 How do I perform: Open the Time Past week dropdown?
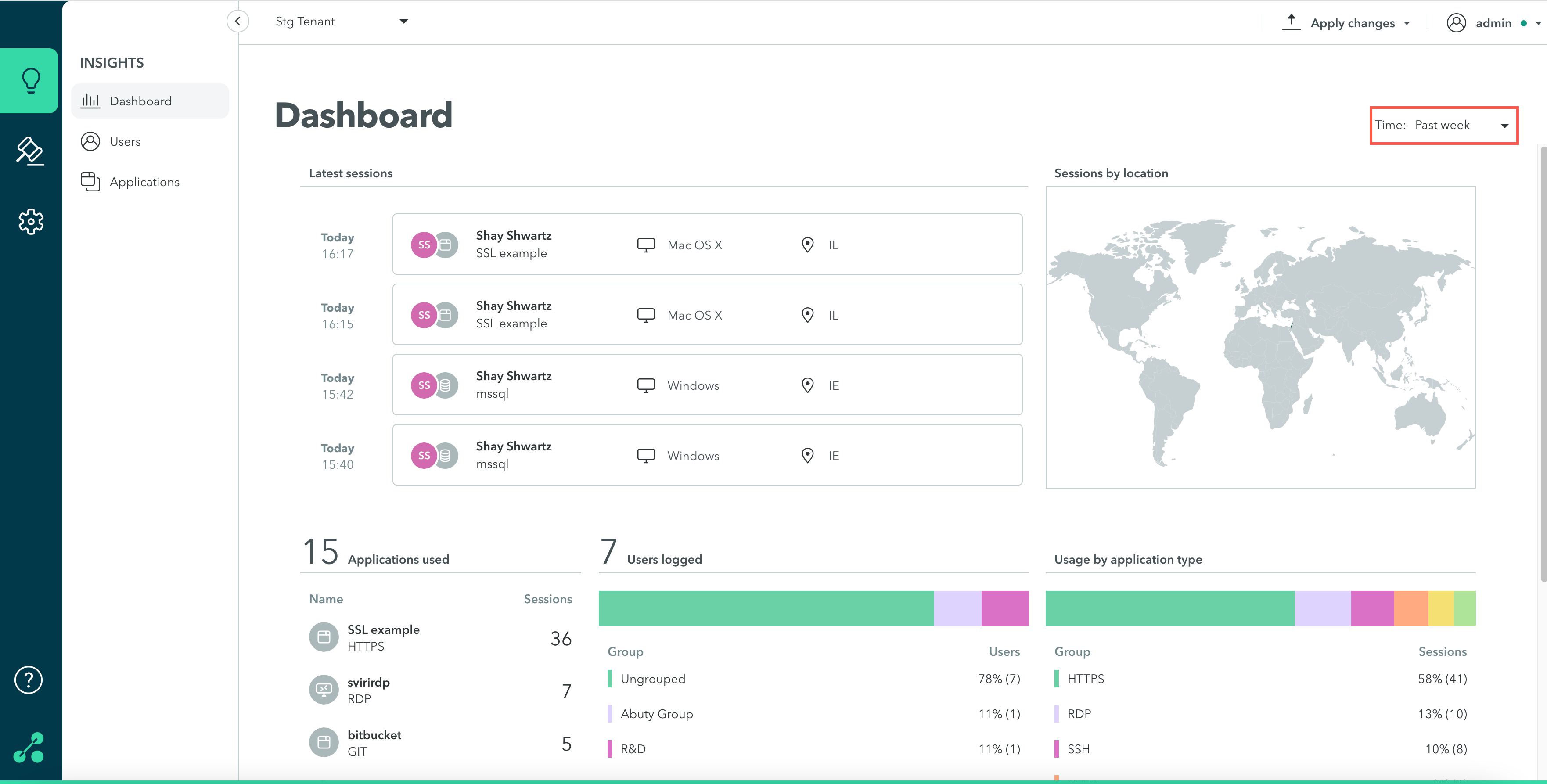tap(1443, 126)
